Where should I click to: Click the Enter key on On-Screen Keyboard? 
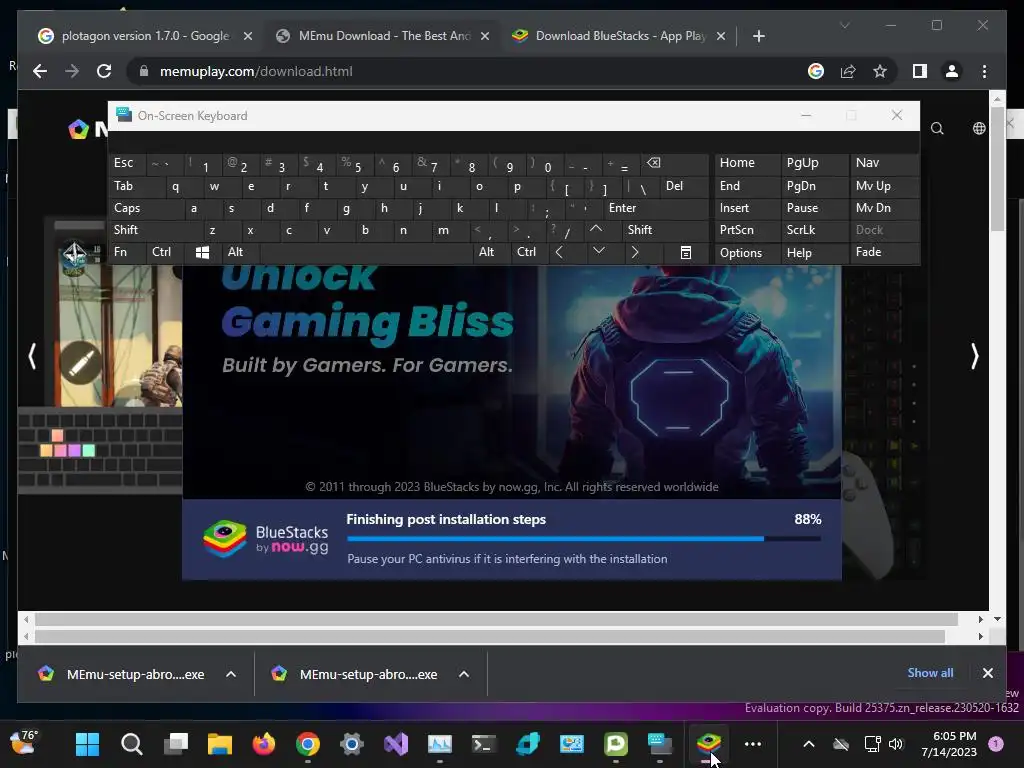pyautogui.click(x=655, y=208)
